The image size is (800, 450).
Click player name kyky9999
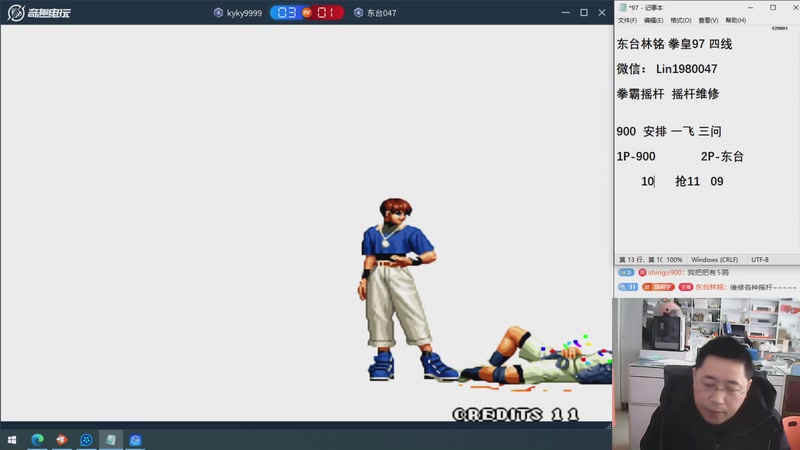click(x=244, y=13)
